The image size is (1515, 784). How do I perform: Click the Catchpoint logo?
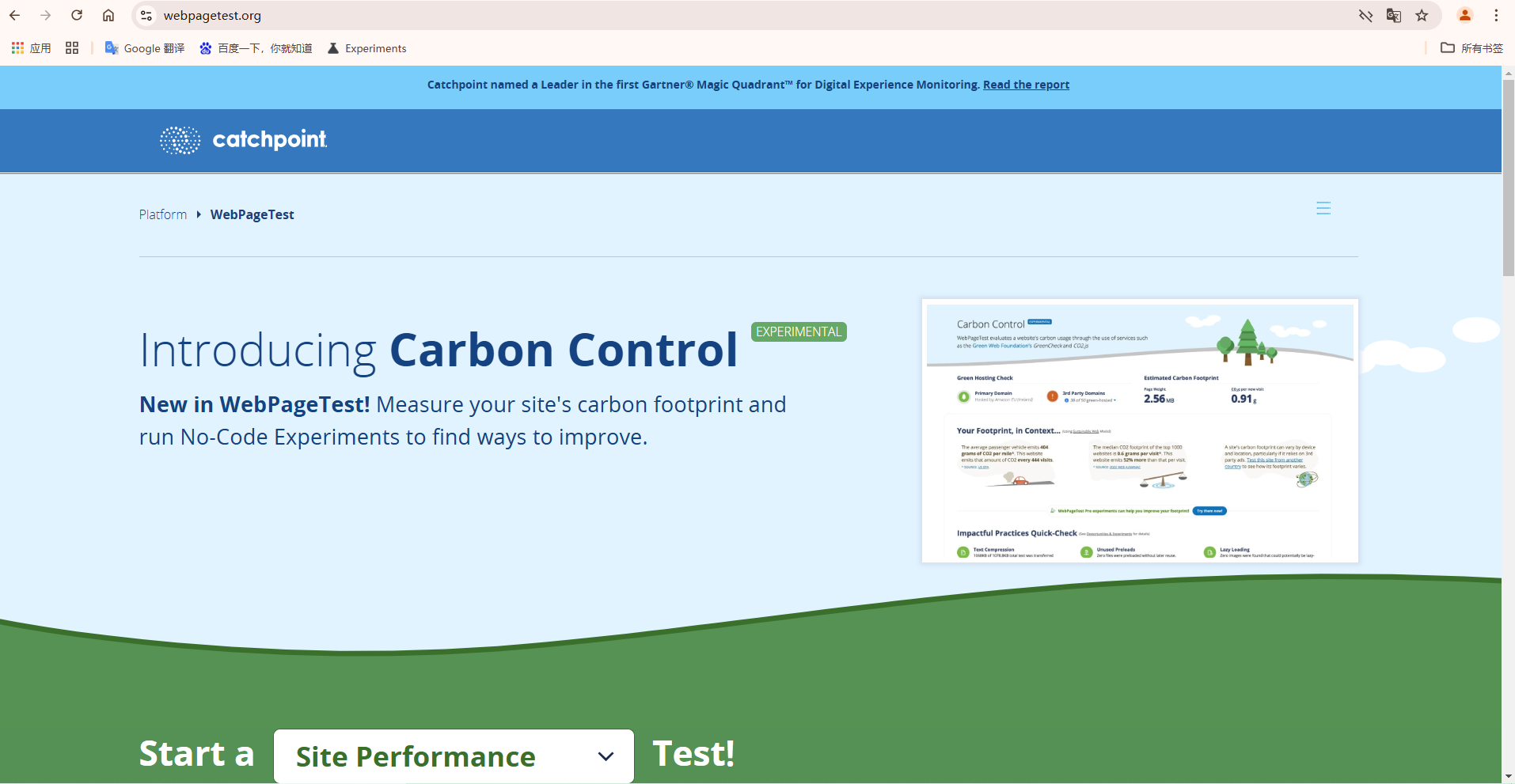[x=243, y=140]
